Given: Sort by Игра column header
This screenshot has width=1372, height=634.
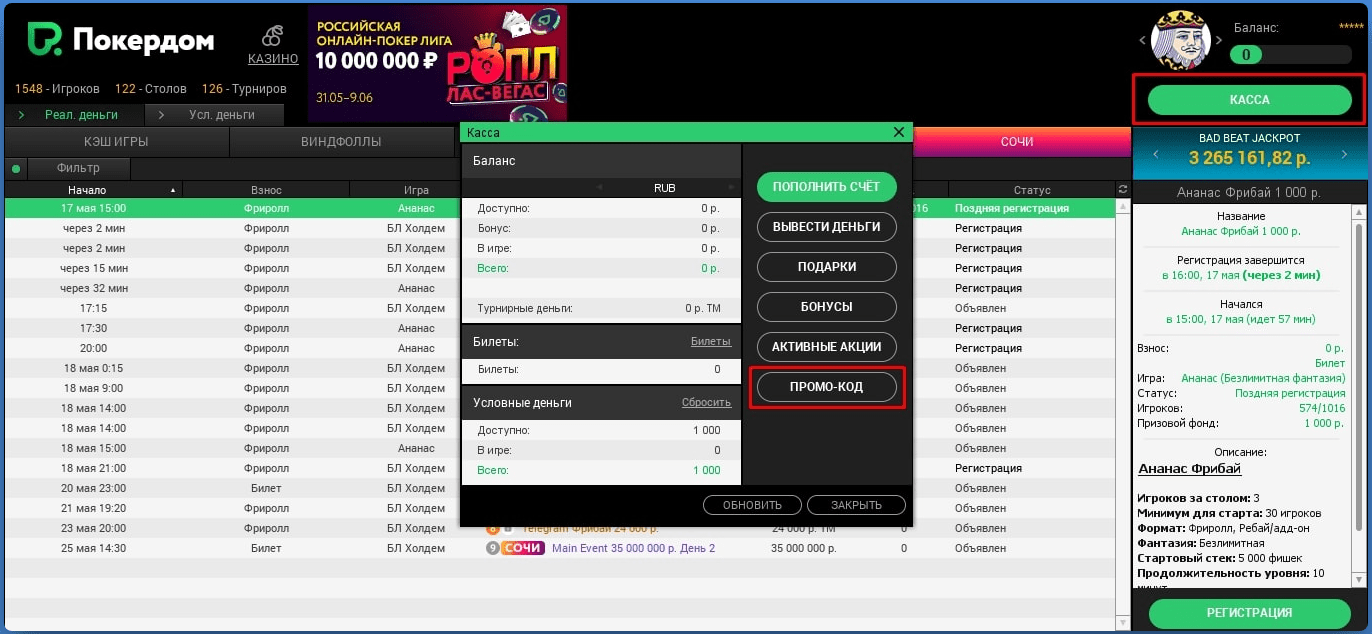Looking at the screenshot, I should click(x=416, y=190).
